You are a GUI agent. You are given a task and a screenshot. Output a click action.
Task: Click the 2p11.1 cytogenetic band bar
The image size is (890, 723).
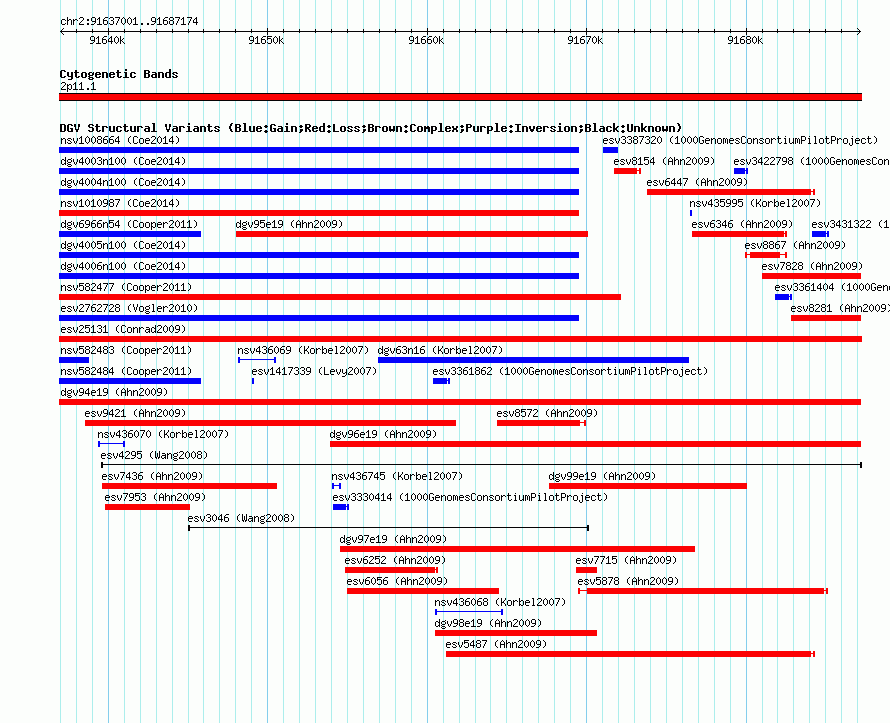460,97
